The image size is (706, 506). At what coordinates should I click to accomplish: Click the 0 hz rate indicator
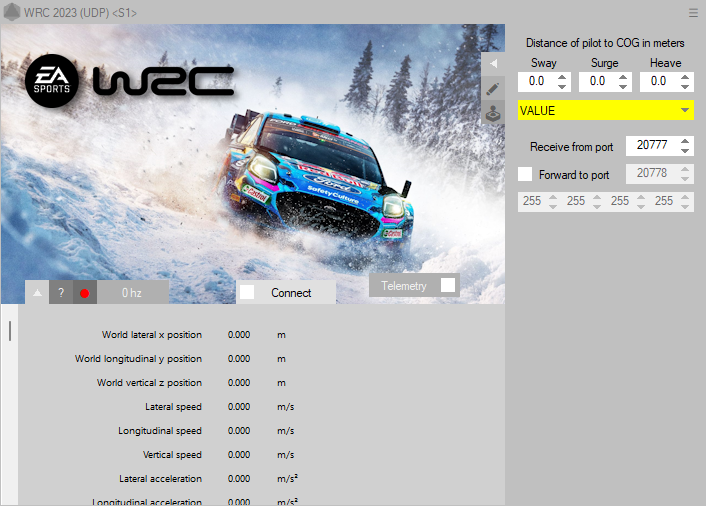[132, 293]
